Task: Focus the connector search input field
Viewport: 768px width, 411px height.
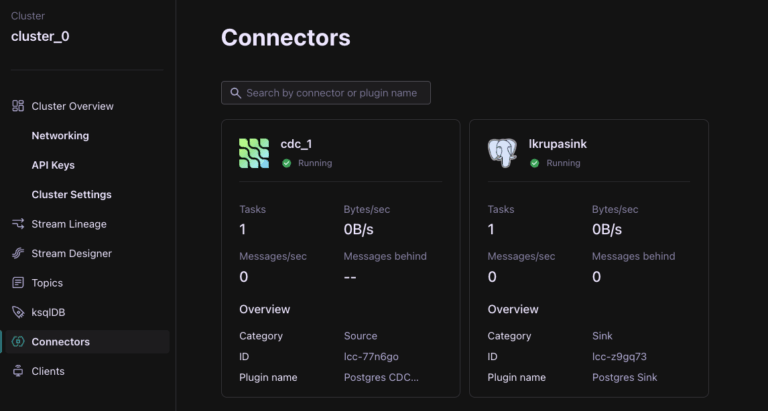Action: 335,93
